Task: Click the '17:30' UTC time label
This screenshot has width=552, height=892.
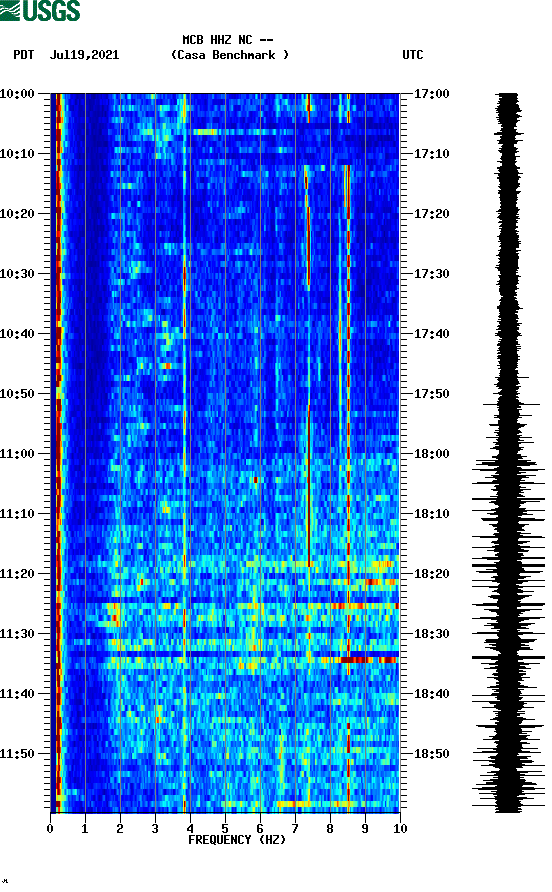Action: 431,274
